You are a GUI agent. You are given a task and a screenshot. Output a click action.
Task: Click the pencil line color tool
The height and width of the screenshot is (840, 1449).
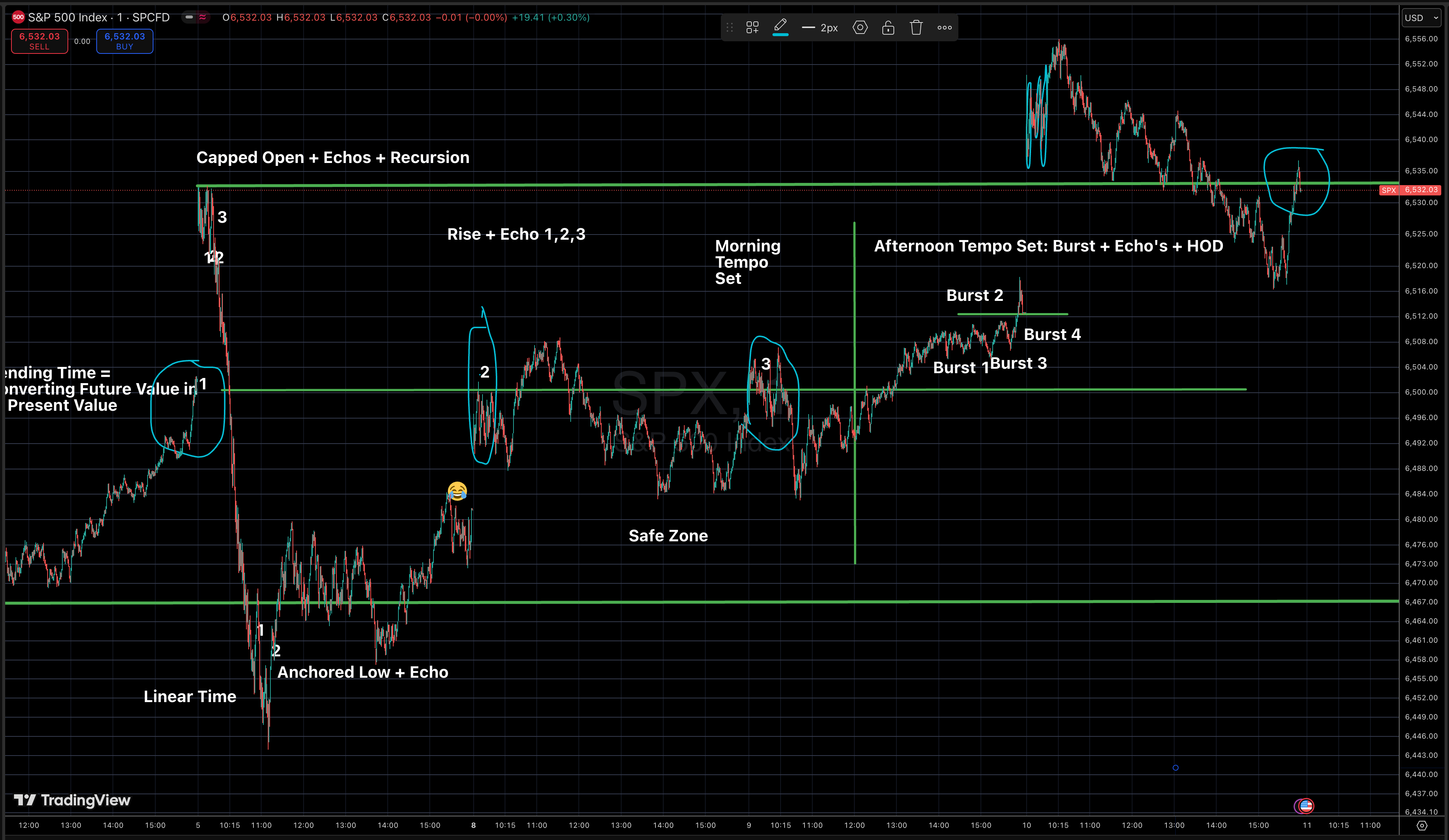tap(780, 26)
